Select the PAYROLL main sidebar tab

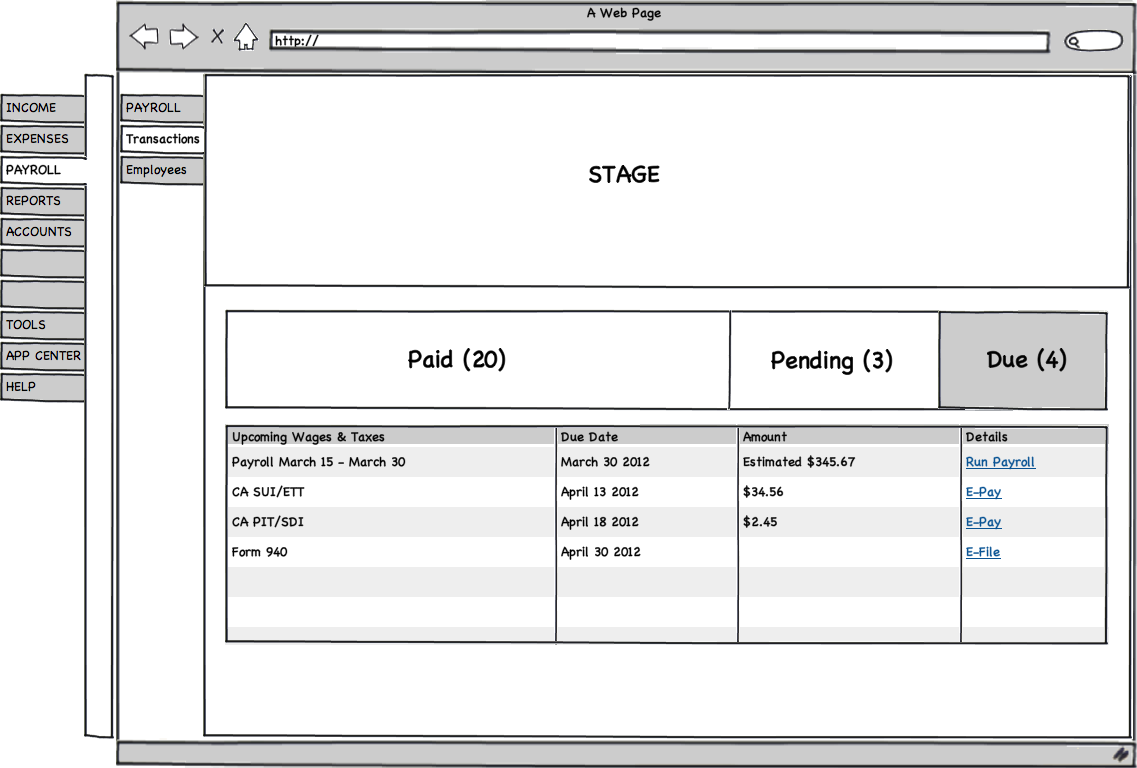pos(44,170)
